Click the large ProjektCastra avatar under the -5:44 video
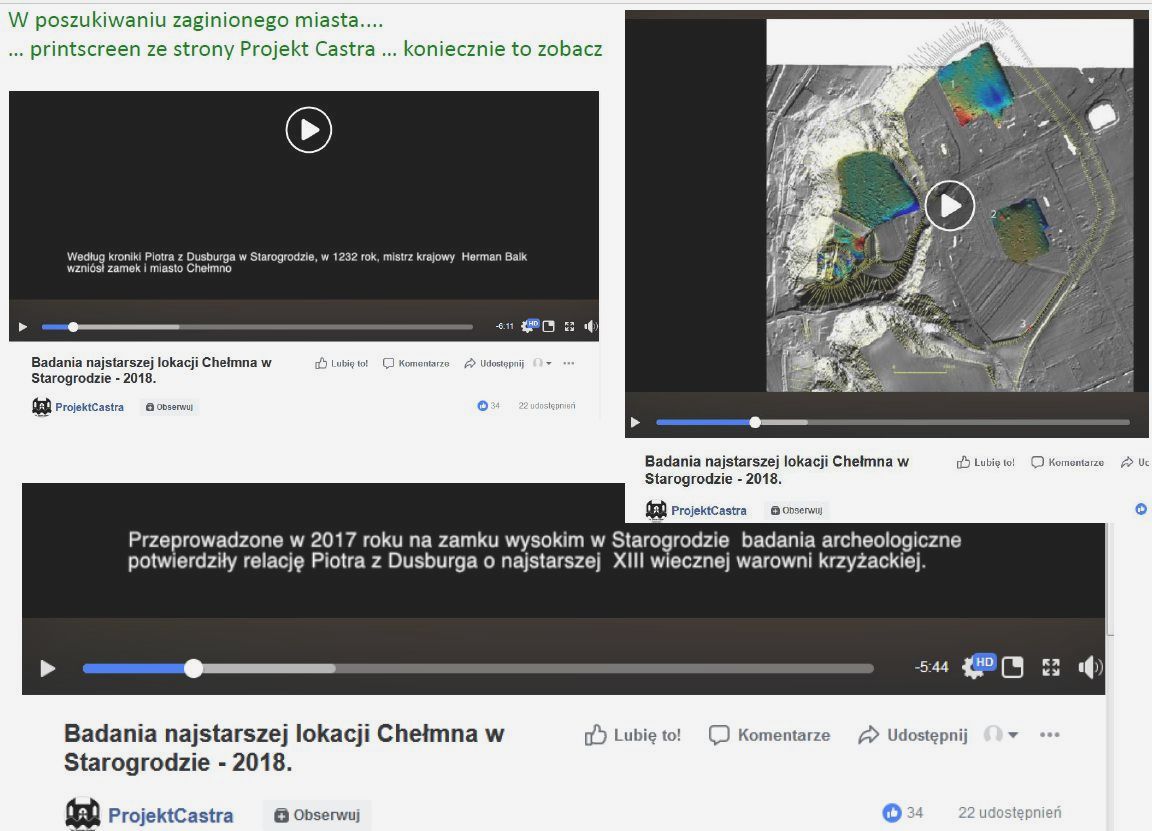1152x831 pixels. pyautogui.click(x=82, y=814)
